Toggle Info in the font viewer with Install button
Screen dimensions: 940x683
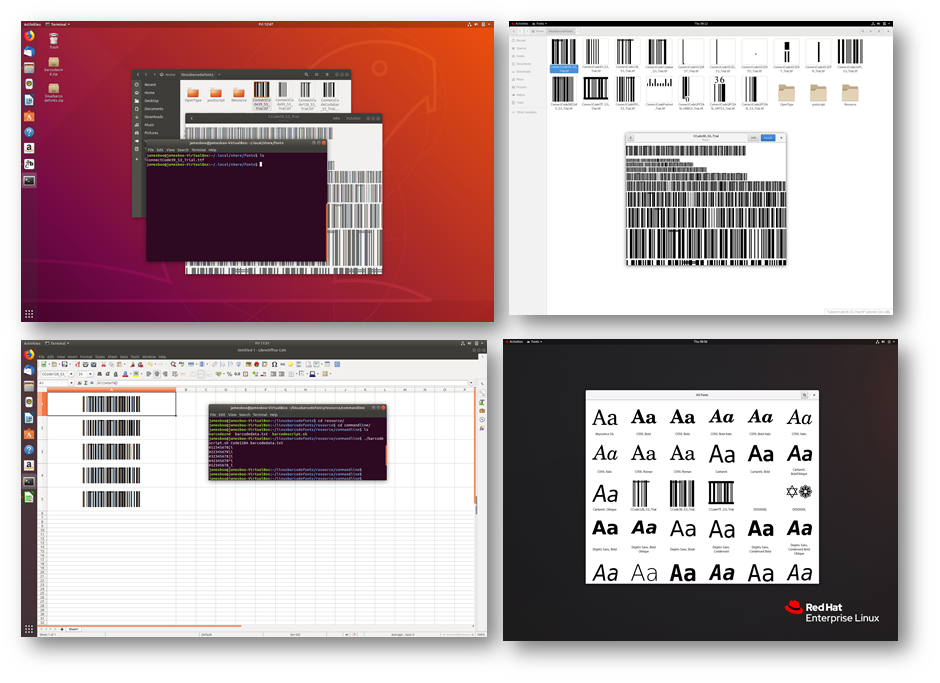coord(754,138)
